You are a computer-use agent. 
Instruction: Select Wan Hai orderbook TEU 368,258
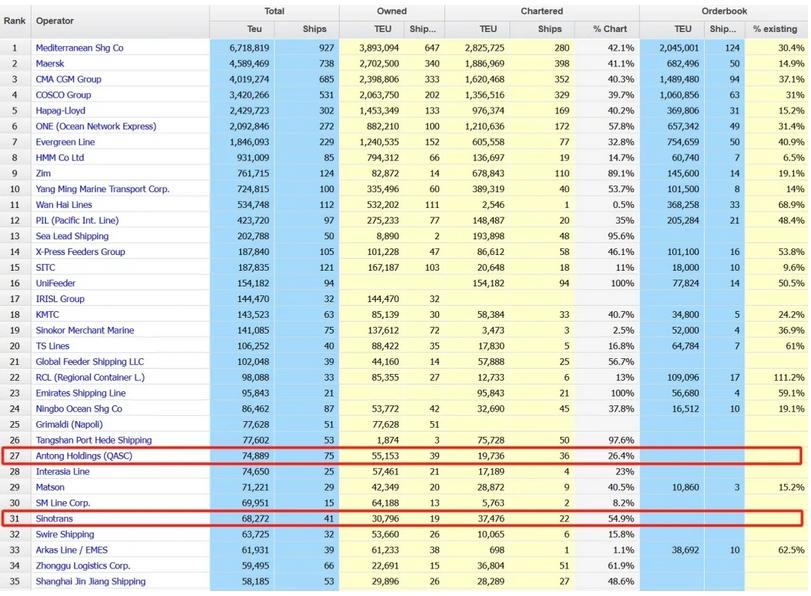tap(683, 205)
